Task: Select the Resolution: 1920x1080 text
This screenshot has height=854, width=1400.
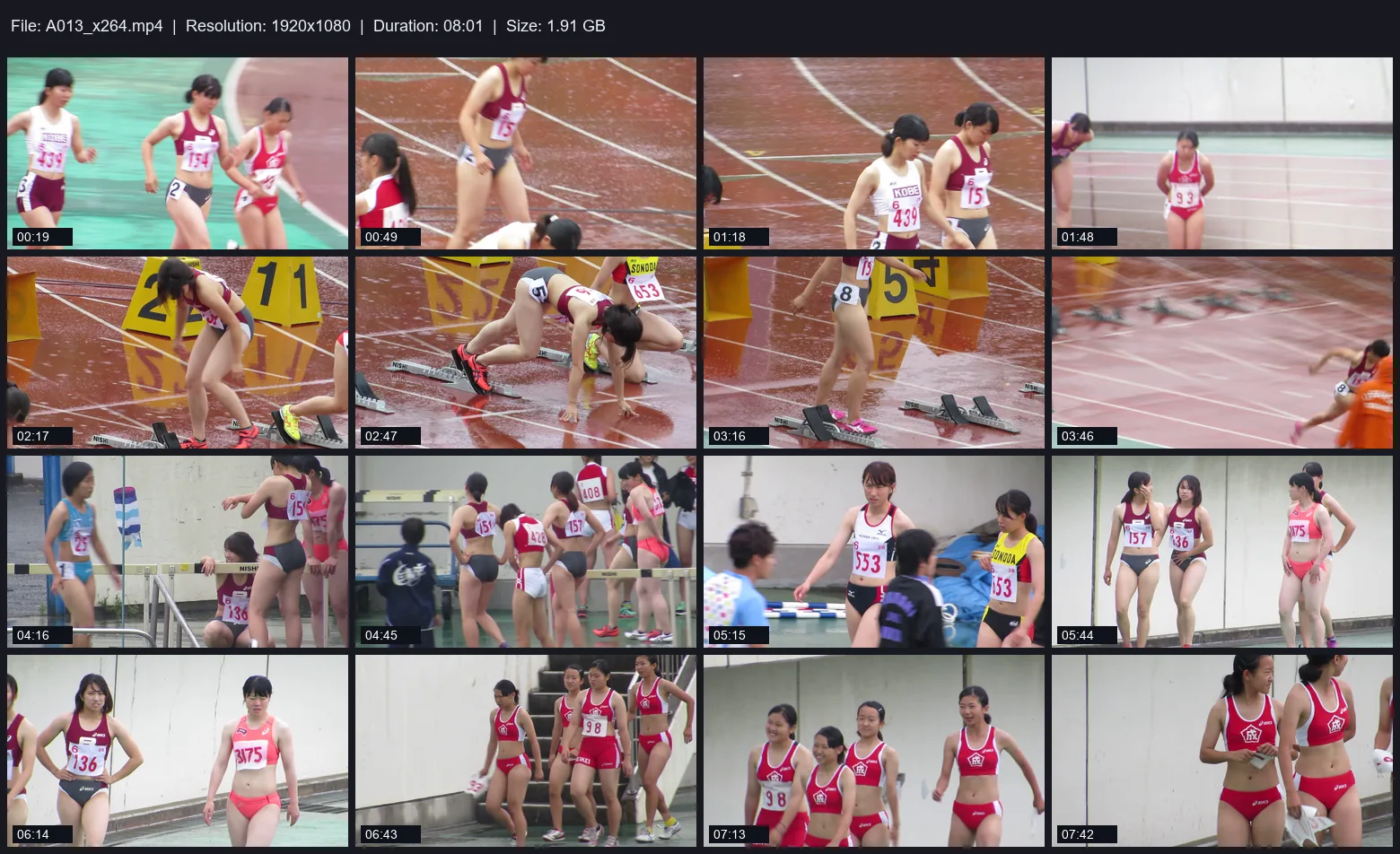Action: click(x=268, y=26)
